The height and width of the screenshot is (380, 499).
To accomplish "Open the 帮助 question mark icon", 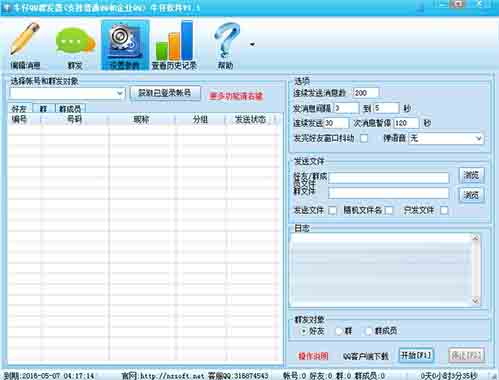I will (226, 45).
